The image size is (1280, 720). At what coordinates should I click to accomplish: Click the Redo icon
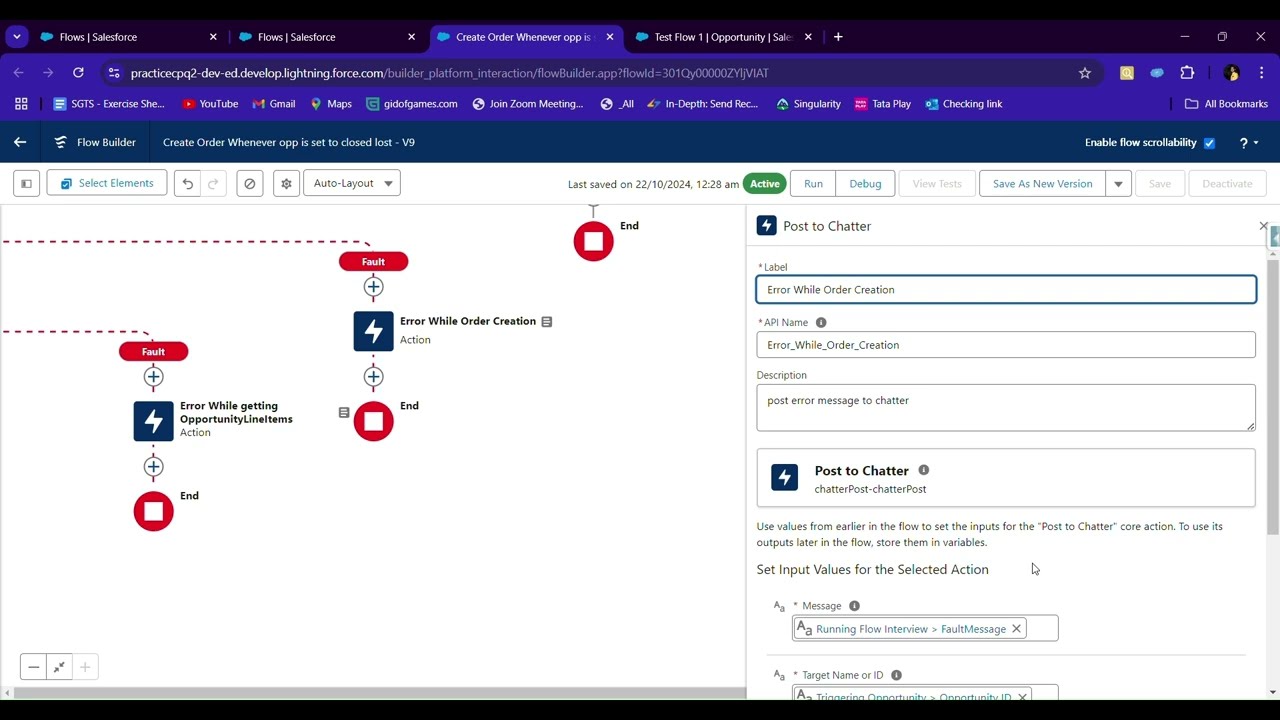pos(213,183)
